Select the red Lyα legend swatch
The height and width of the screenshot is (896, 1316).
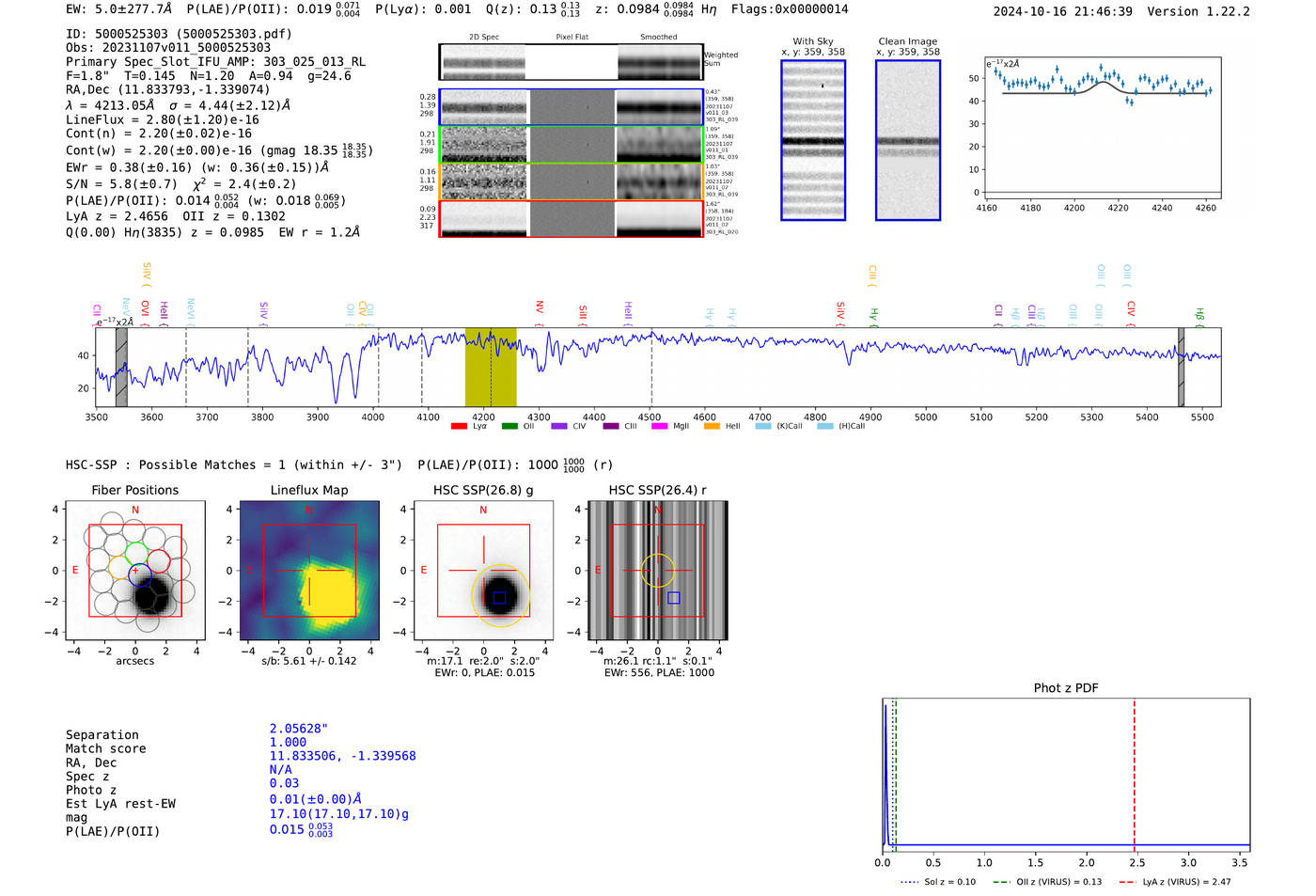(459, 427)
